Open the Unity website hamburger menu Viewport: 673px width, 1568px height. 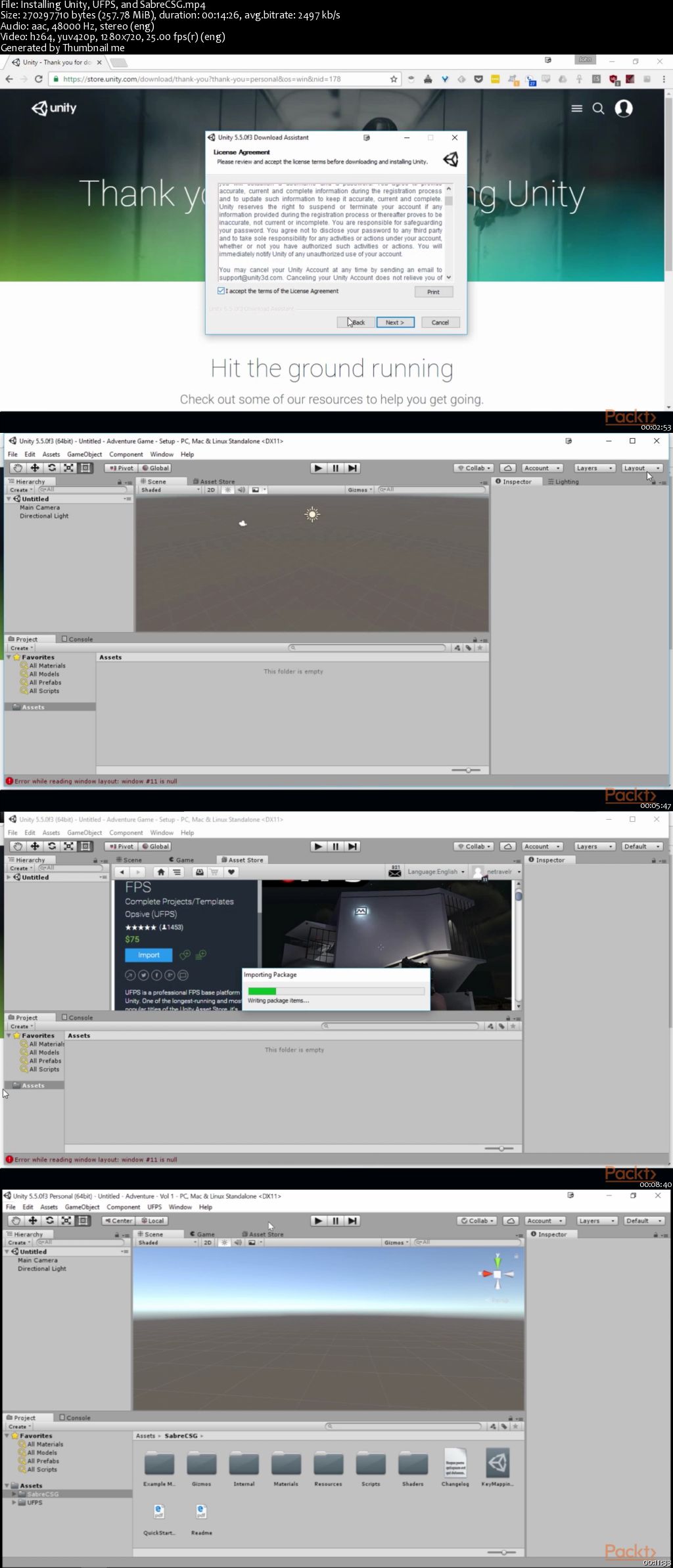pyautogui.click(x=577, y=108)
